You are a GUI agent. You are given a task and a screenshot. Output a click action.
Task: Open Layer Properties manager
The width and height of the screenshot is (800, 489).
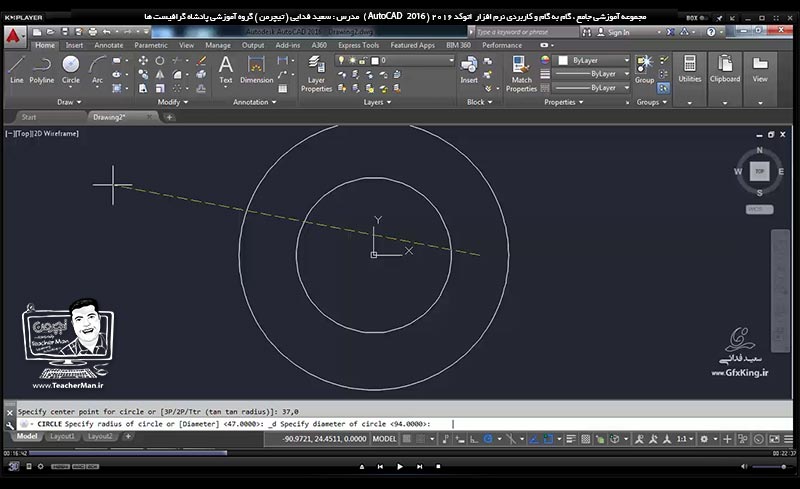click(316, 74)
